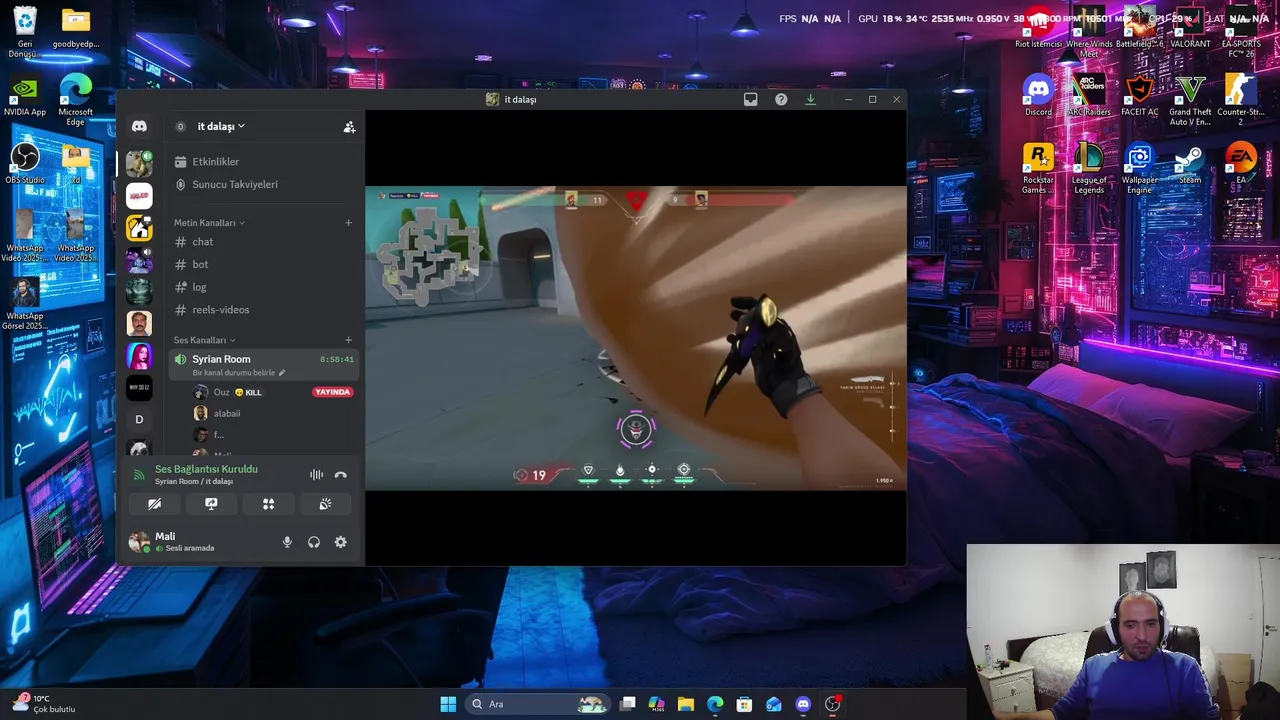Select the Syrian Room voice channel

pos(263,364)
